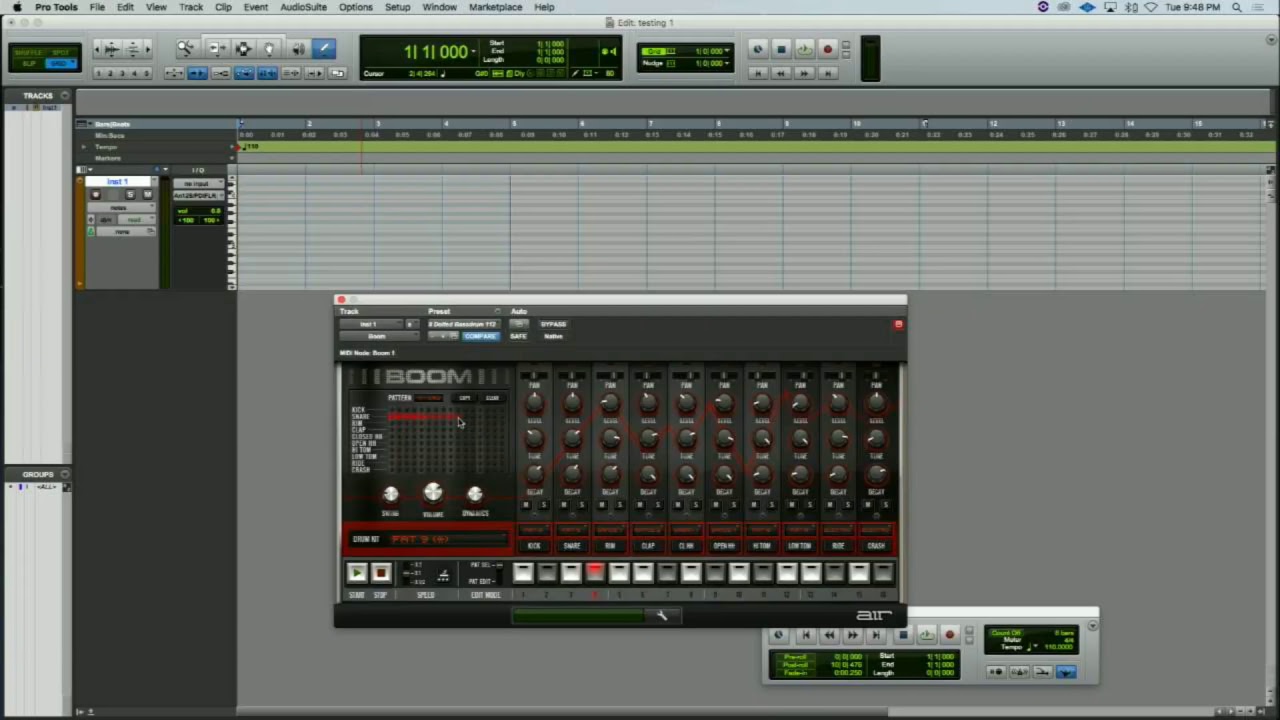Open the Marketplace menu
The image size is (1280, 720).
[x=495, y=7]
